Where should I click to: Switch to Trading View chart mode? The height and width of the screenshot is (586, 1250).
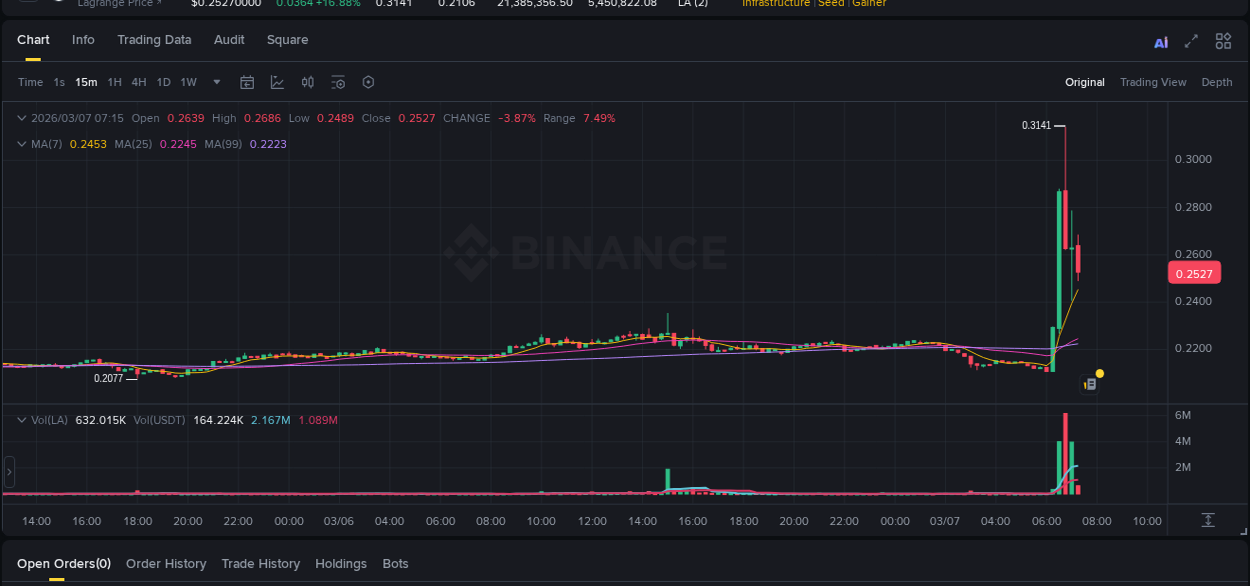click(1153, 82)
